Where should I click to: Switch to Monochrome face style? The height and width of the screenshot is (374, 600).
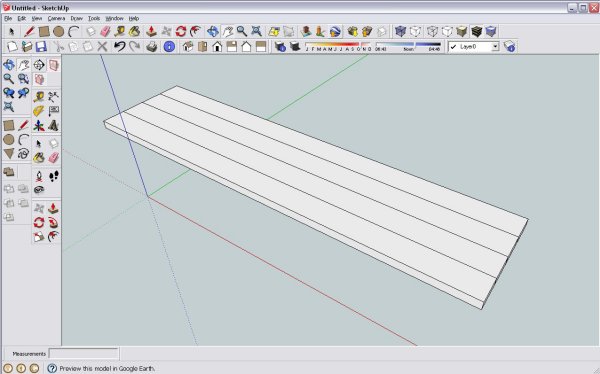(491, 31)
